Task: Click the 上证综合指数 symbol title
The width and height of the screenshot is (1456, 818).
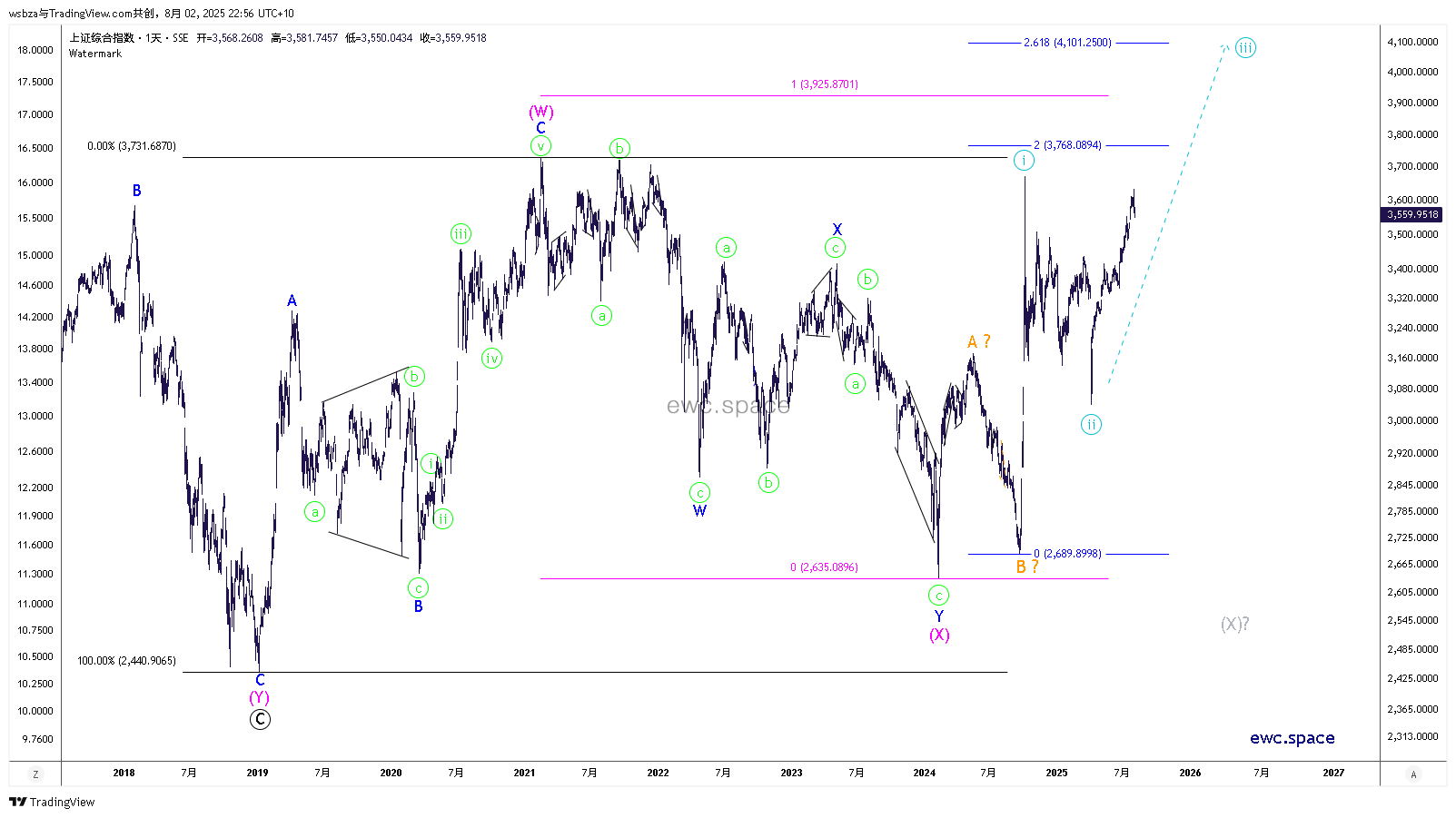Action: point(102,38)
